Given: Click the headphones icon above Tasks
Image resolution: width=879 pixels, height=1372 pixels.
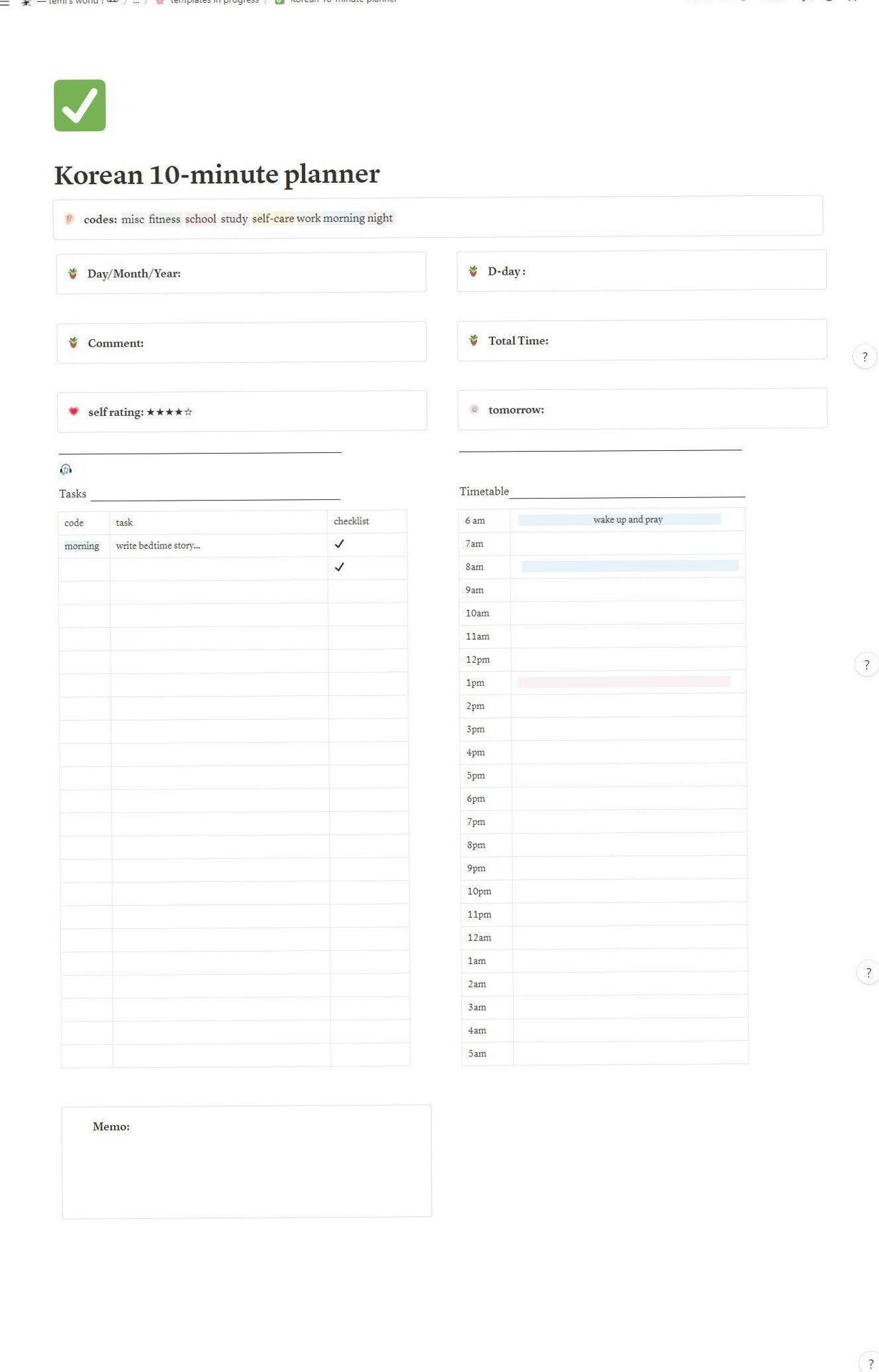Looking at the screenshot, I should [x=66, y=469].
